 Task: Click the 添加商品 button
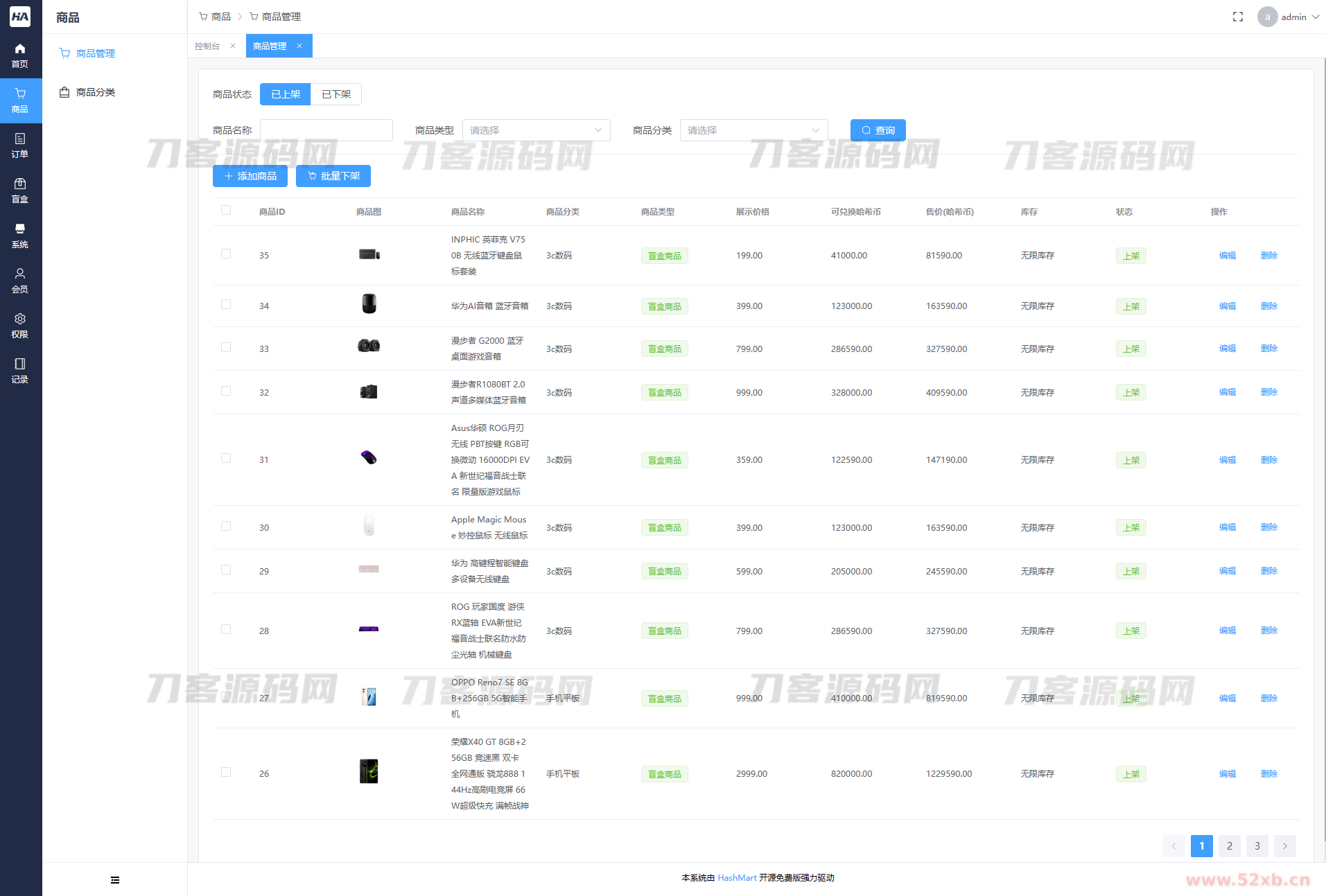[250, 176]
